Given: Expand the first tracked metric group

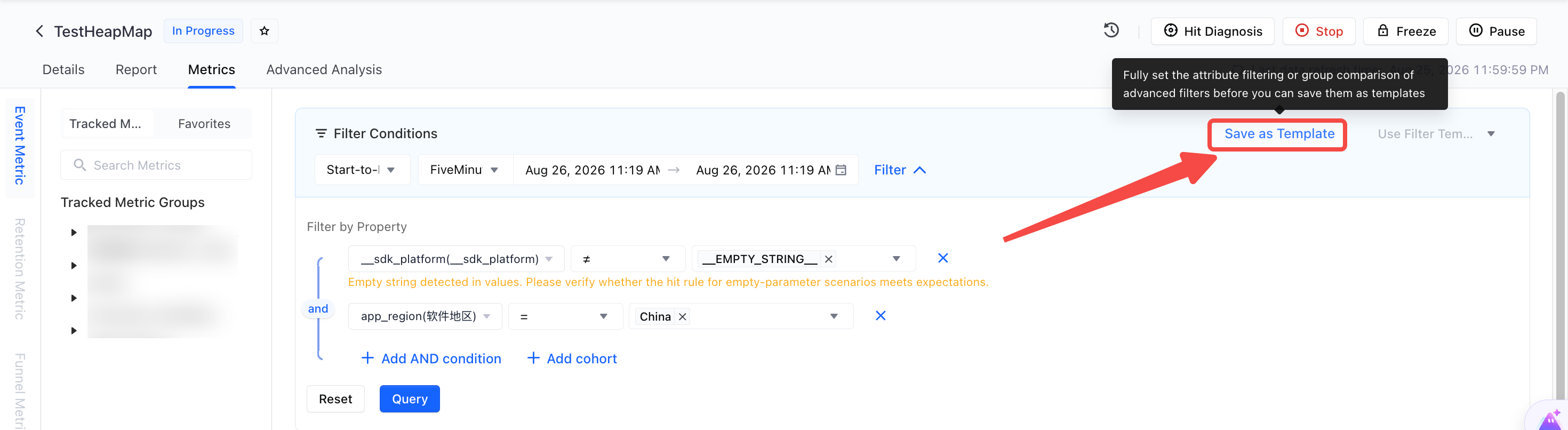Looking at the screenshot, I should (x=74, y=233).
